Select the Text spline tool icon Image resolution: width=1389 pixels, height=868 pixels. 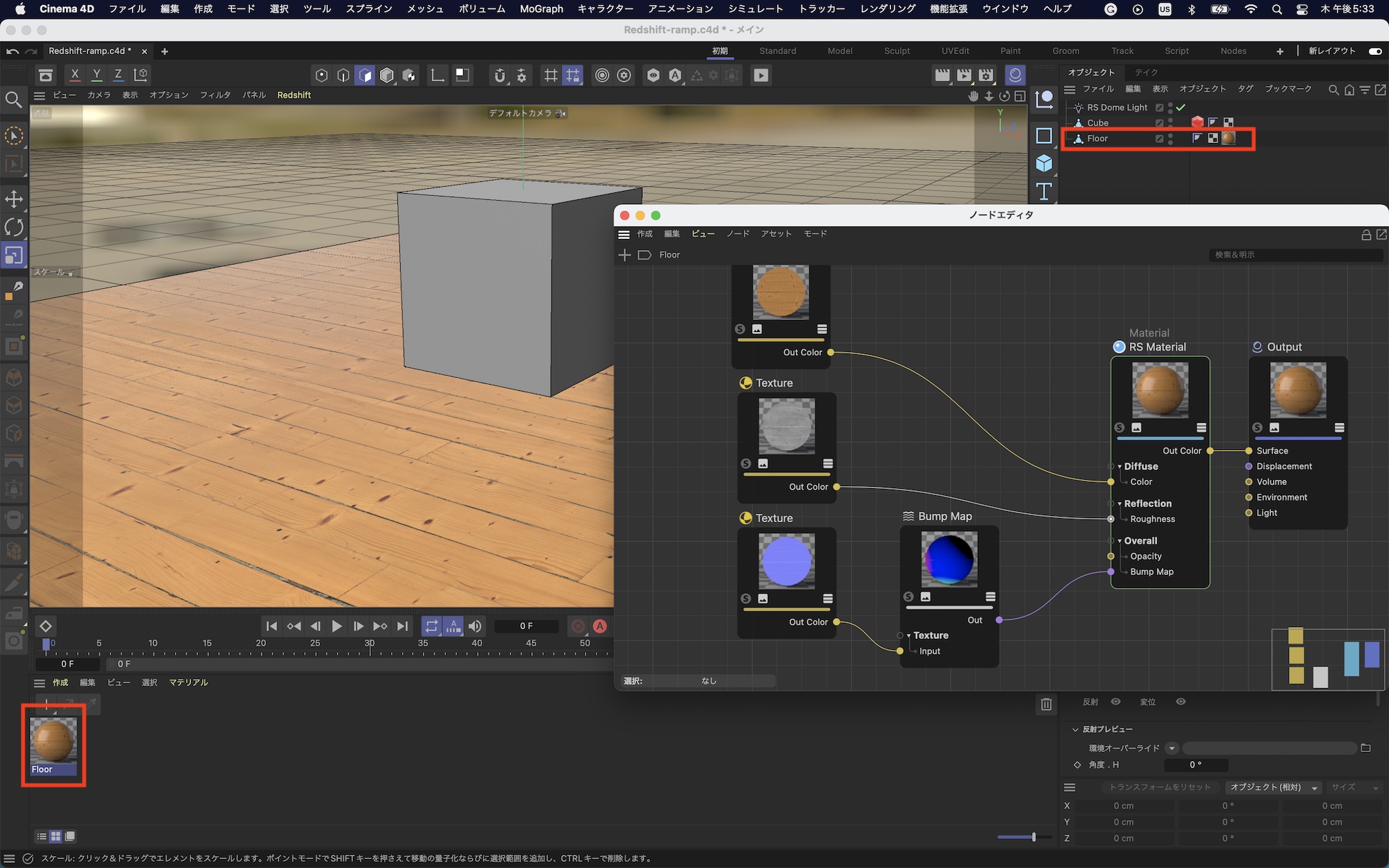click(1044, 192)
